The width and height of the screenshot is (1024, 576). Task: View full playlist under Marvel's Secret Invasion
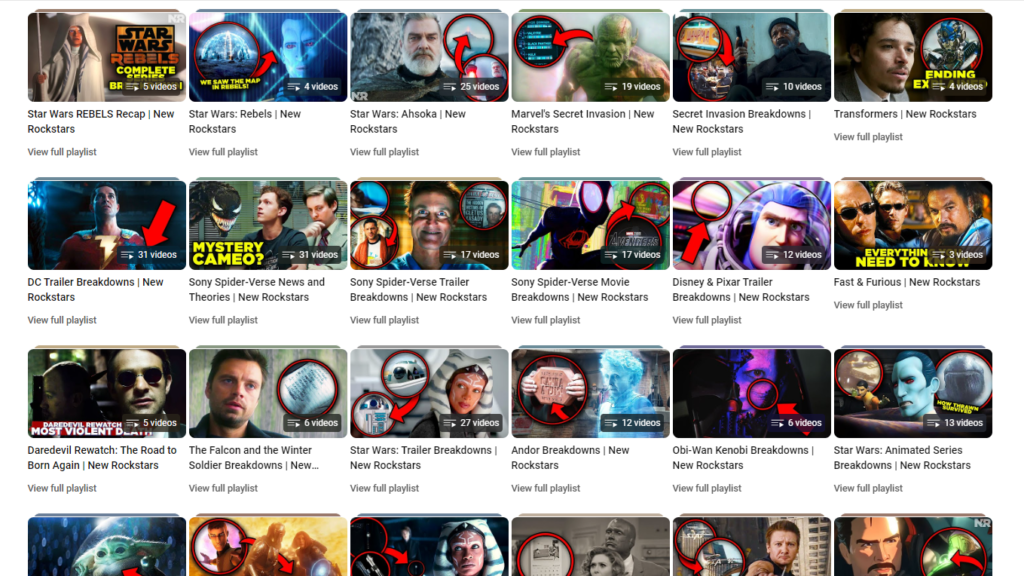point(546,152)
